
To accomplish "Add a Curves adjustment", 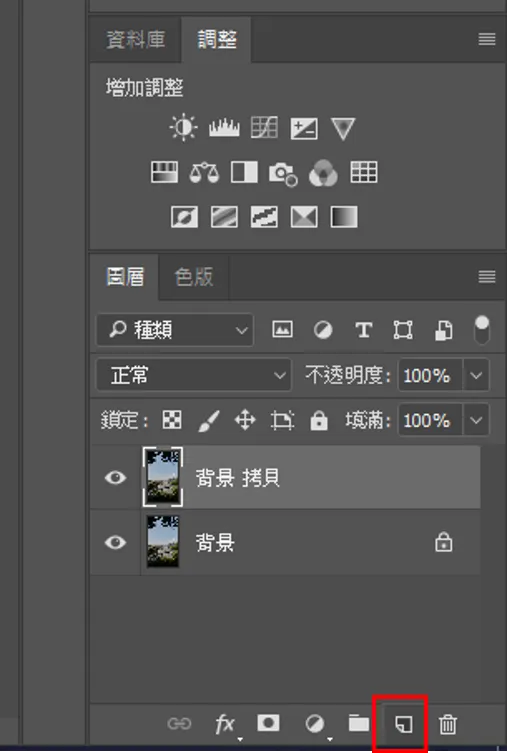I will [264, 128].
